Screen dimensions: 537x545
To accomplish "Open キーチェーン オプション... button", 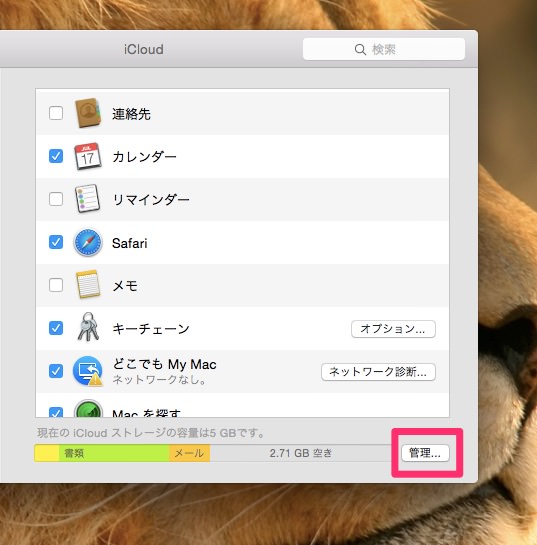I will click(393, 329).
